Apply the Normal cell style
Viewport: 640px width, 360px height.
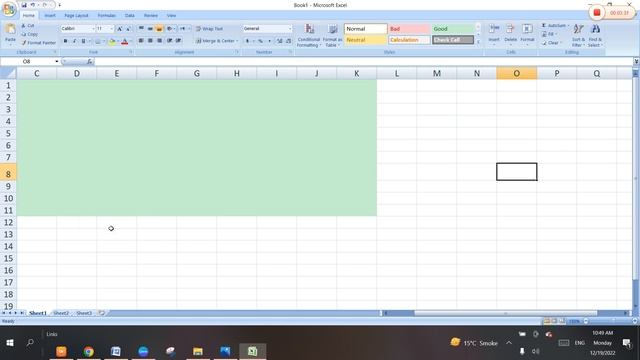tap(366, 29)
